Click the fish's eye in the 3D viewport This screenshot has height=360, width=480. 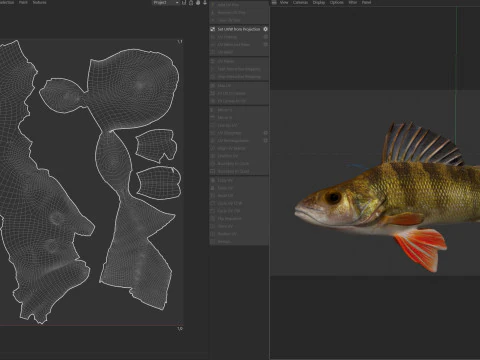point(333,197)
